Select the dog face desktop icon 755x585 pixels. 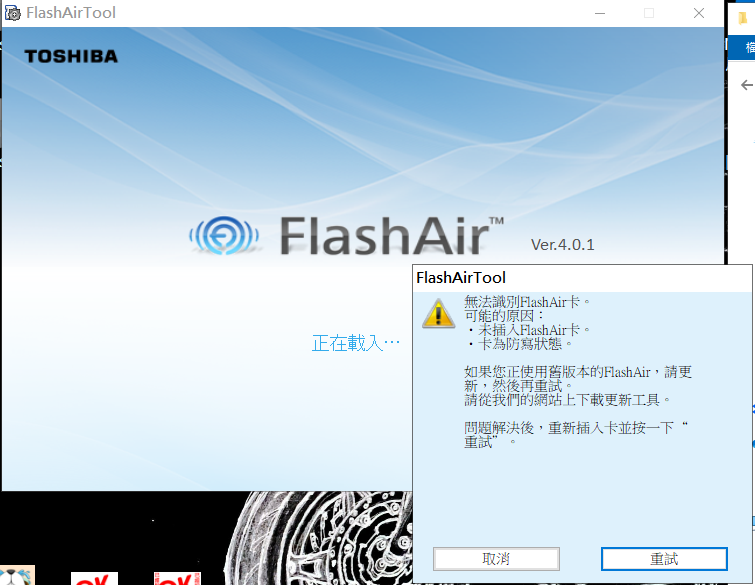point(17,575)
